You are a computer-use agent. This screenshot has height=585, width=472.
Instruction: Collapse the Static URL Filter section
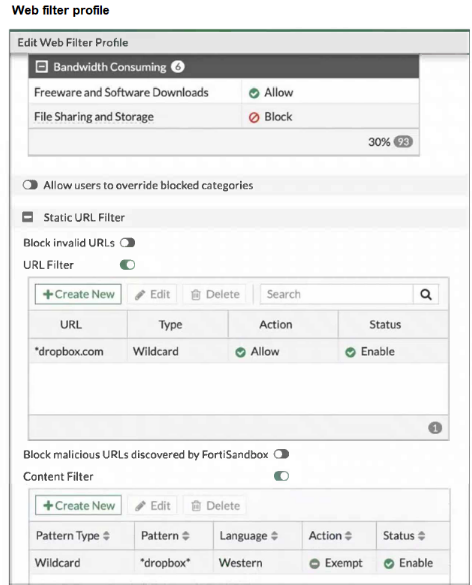coord(28,217)
